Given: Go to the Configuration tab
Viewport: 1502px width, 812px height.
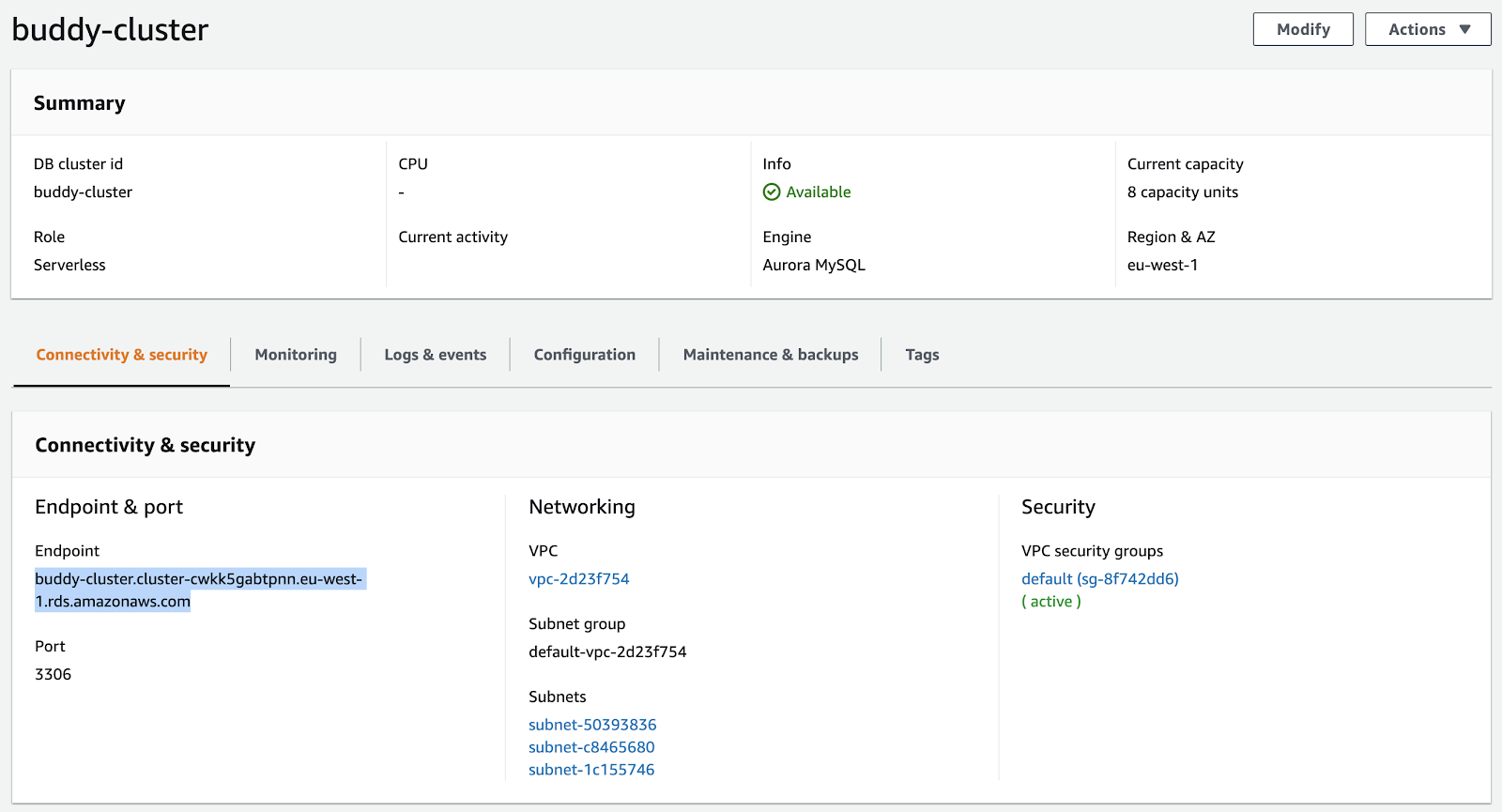Looking at the screenshot, I should [x=585, y=355].
